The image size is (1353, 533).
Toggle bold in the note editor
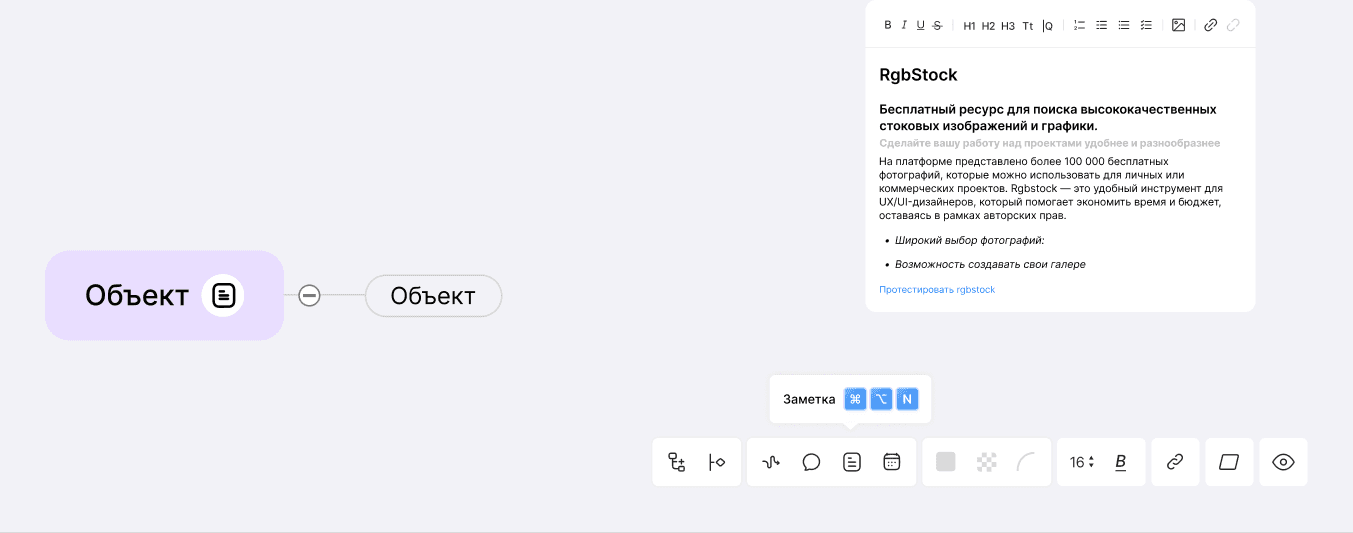point(888,25)
